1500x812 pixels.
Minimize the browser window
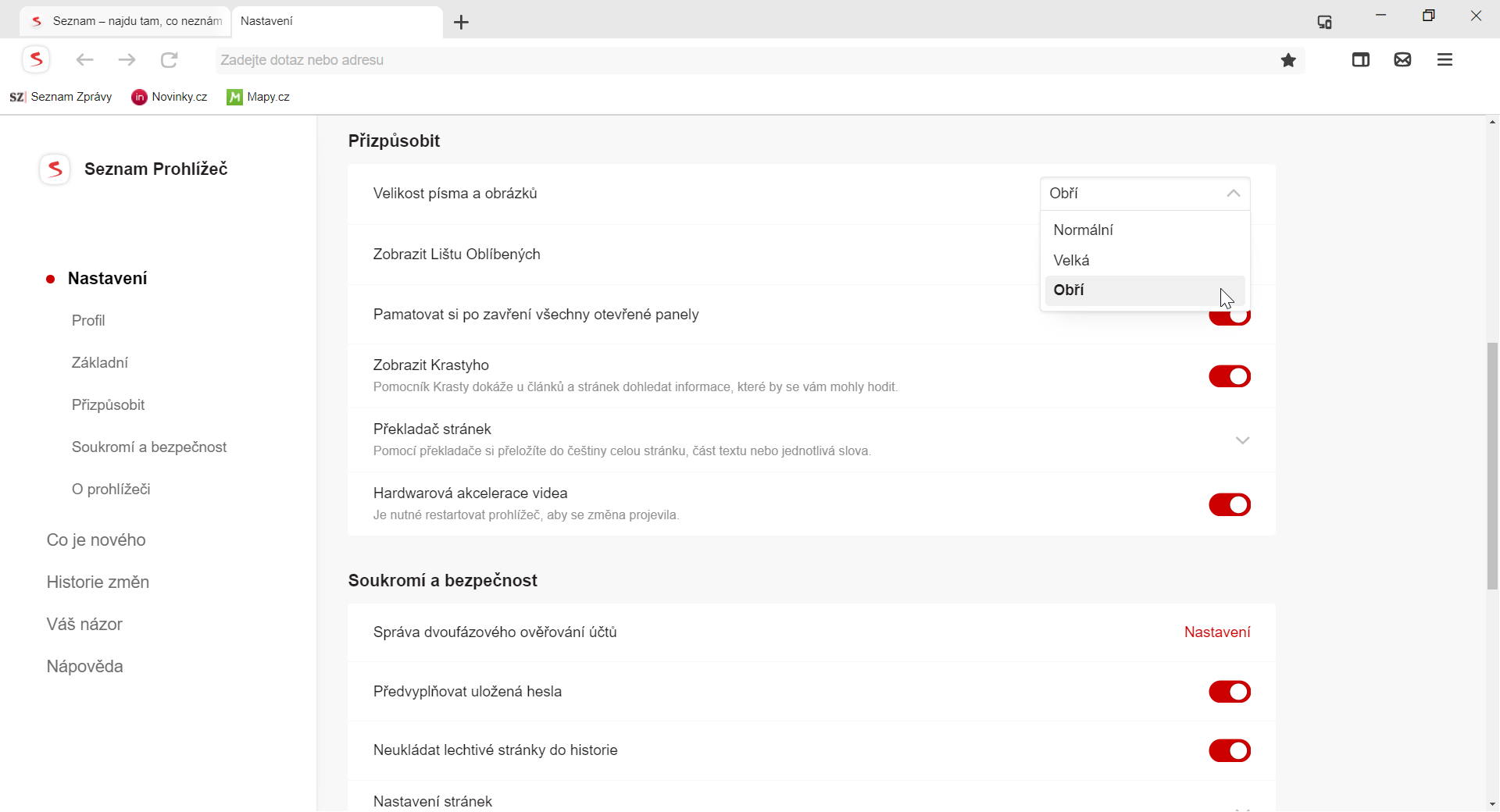click(x=1380, y=16)
